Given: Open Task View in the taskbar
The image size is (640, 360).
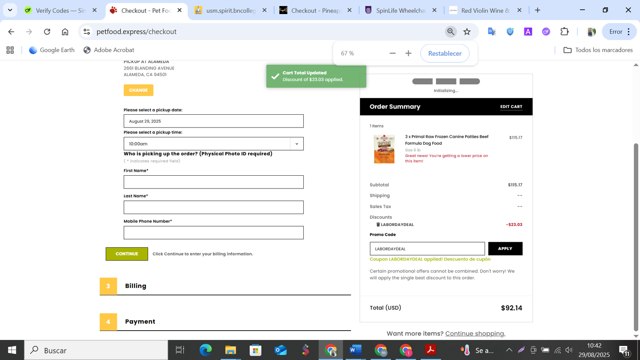Looking at the screenshot, I should [x=180, y=350].
